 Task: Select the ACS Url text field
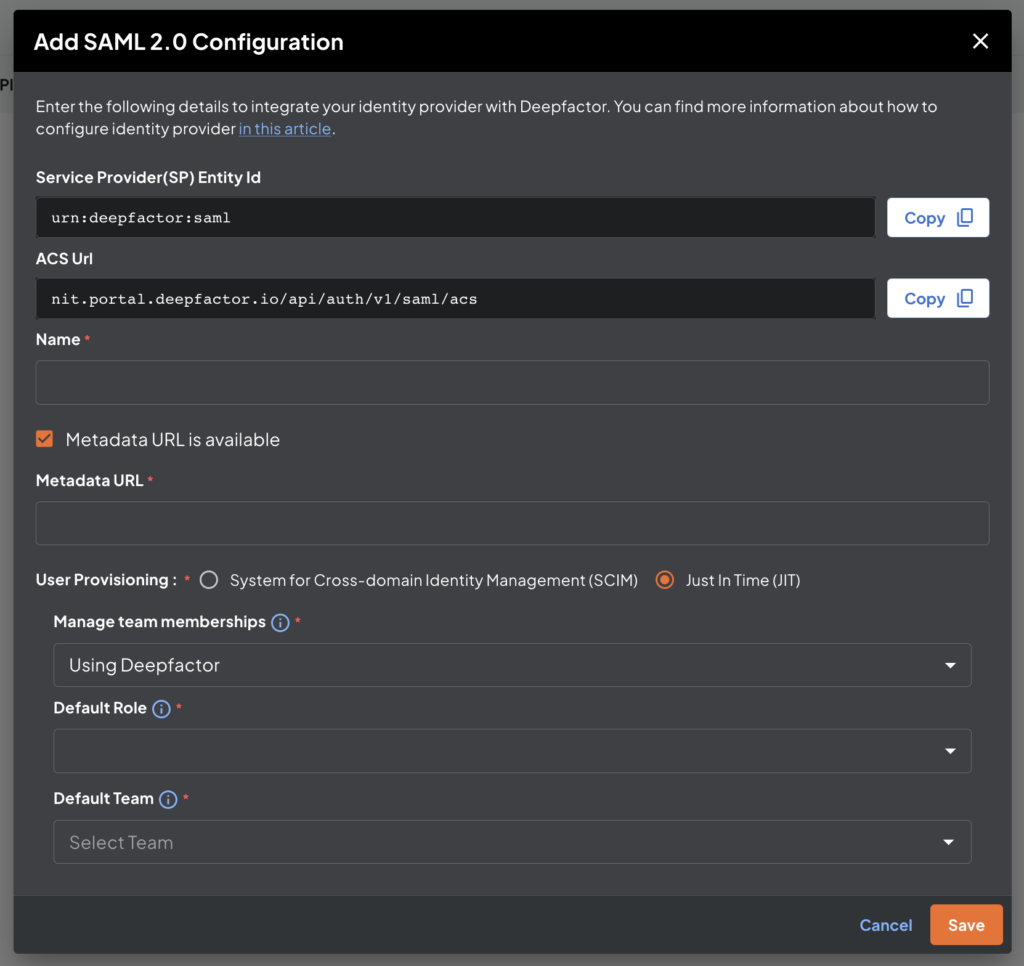[x=455, y=298]
